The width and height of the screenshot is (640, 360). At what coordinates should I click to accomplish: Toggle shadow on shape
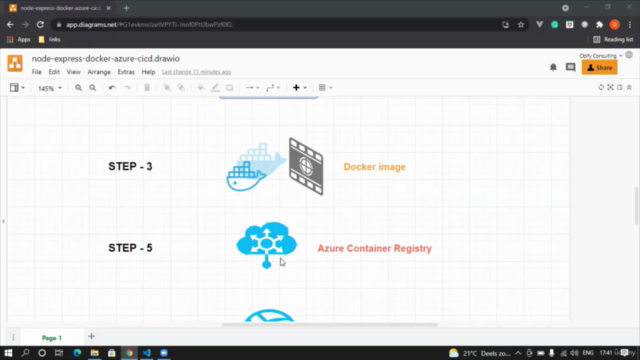tap(229, 88)
